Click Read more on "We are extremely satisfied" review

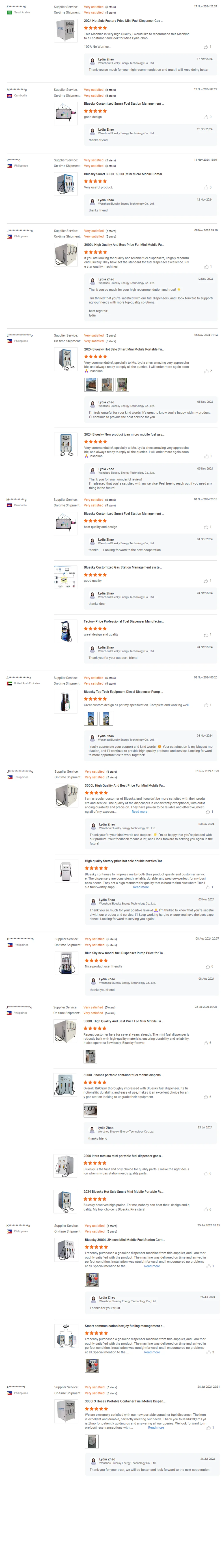point(156,1427)
